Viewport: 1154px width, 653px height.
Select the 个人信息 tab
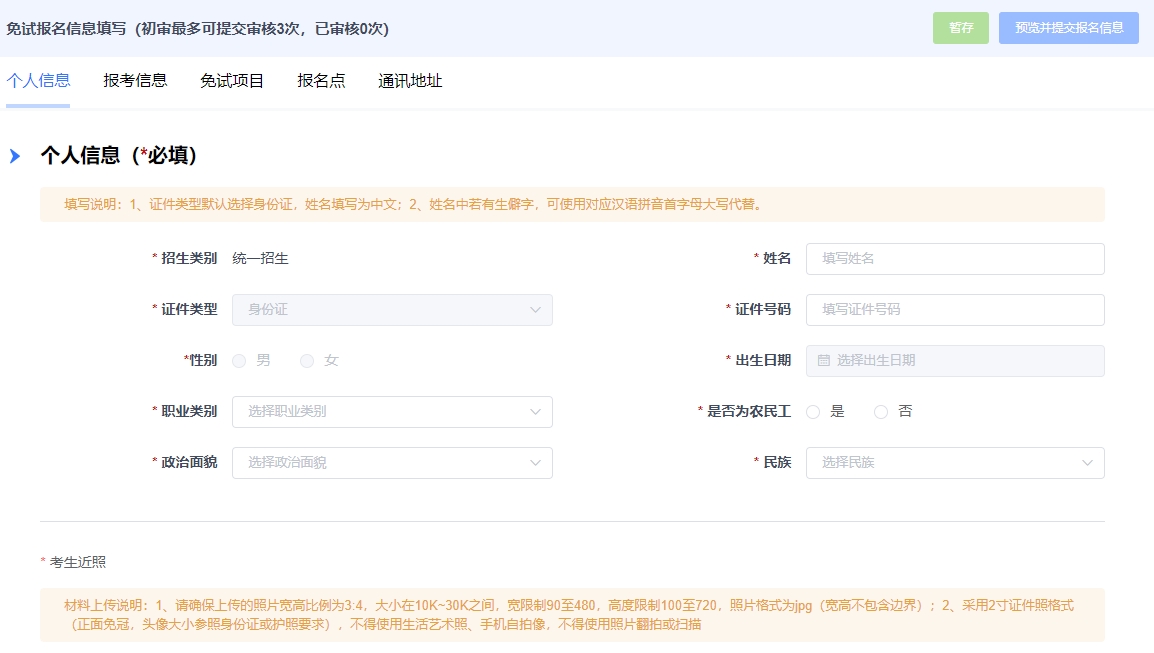point(38,81)
